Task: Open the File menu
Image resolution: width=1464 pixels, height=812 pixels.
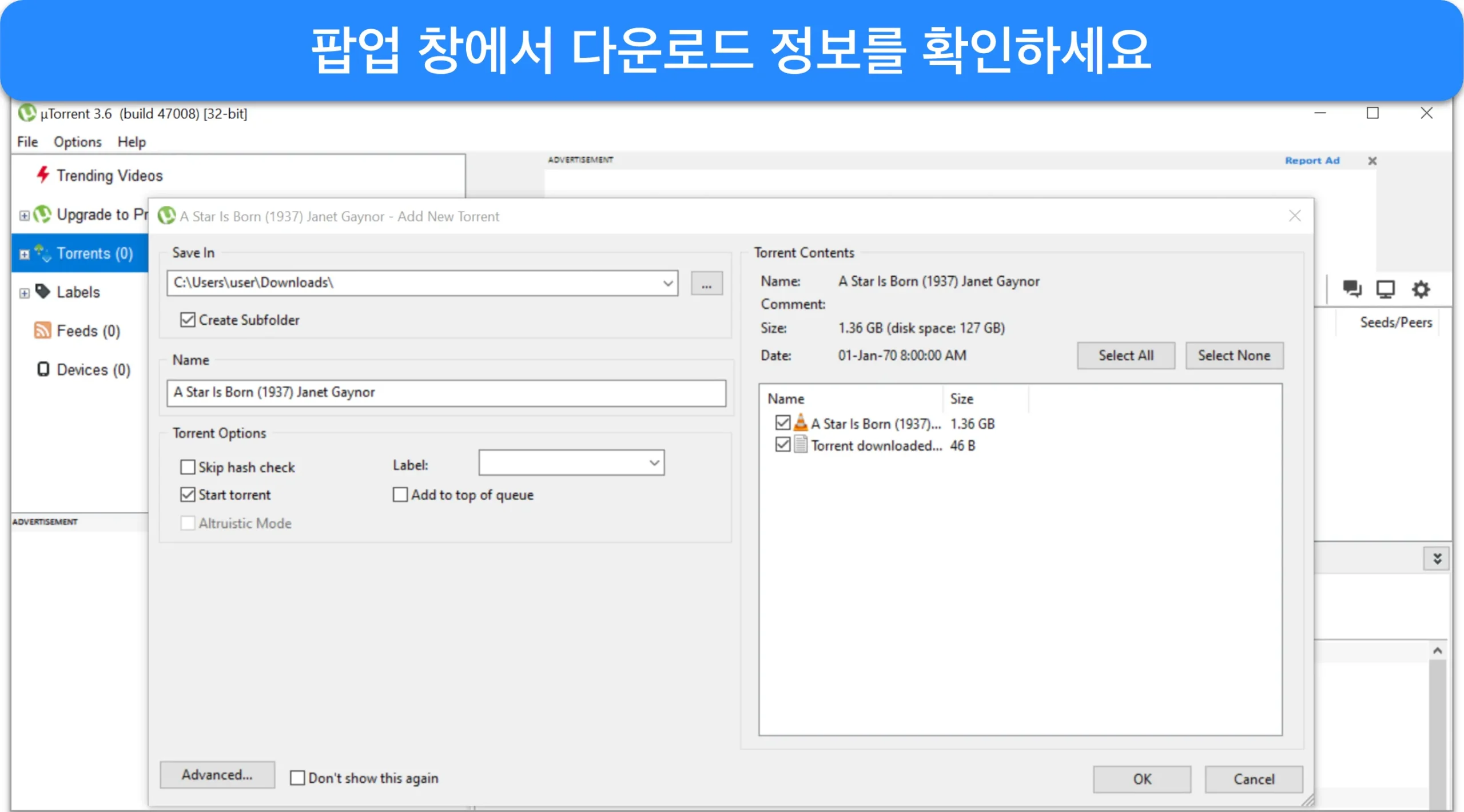Action: tap(27, 142)
